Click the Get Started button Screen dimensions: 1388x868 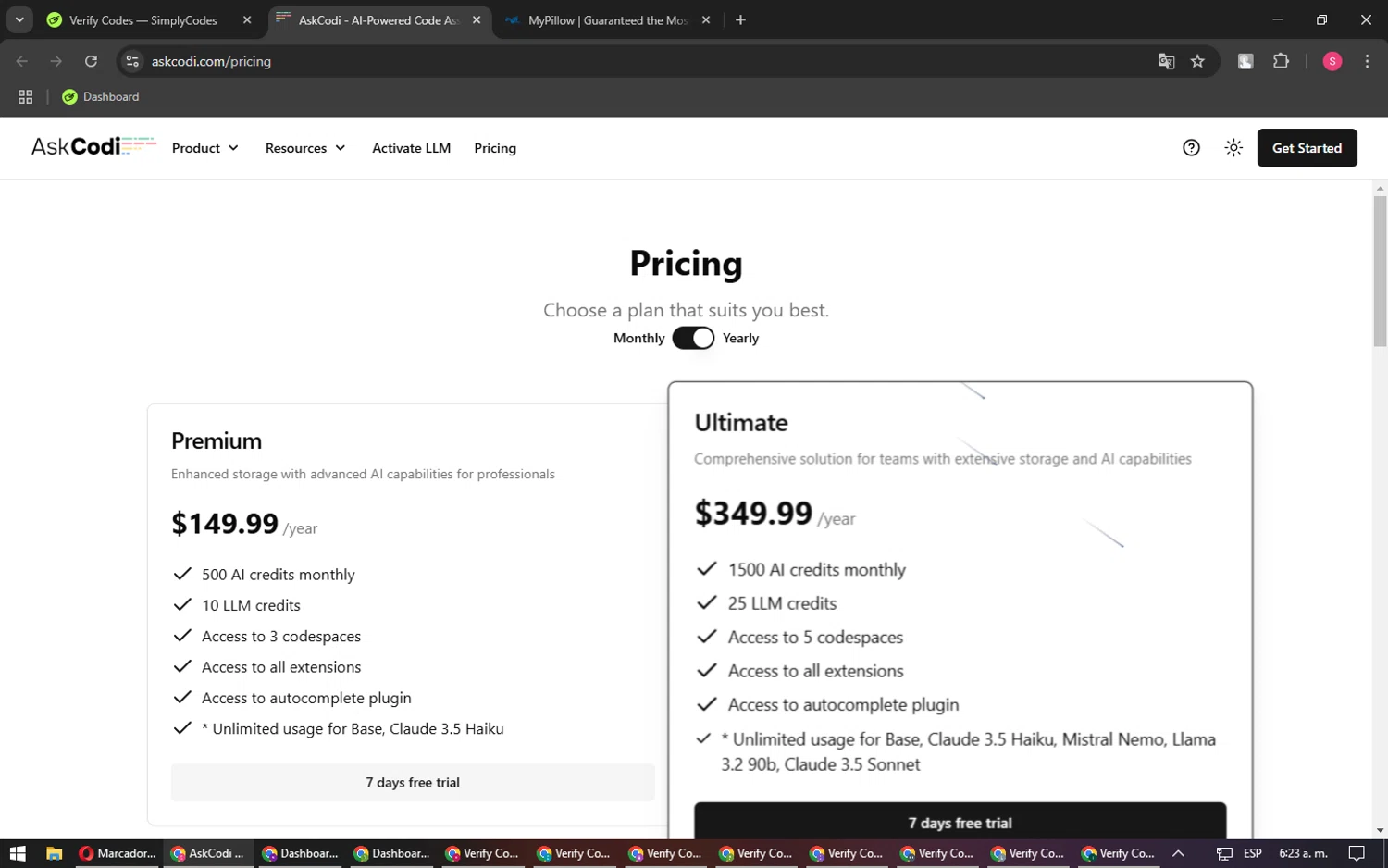click(1307, 148)
